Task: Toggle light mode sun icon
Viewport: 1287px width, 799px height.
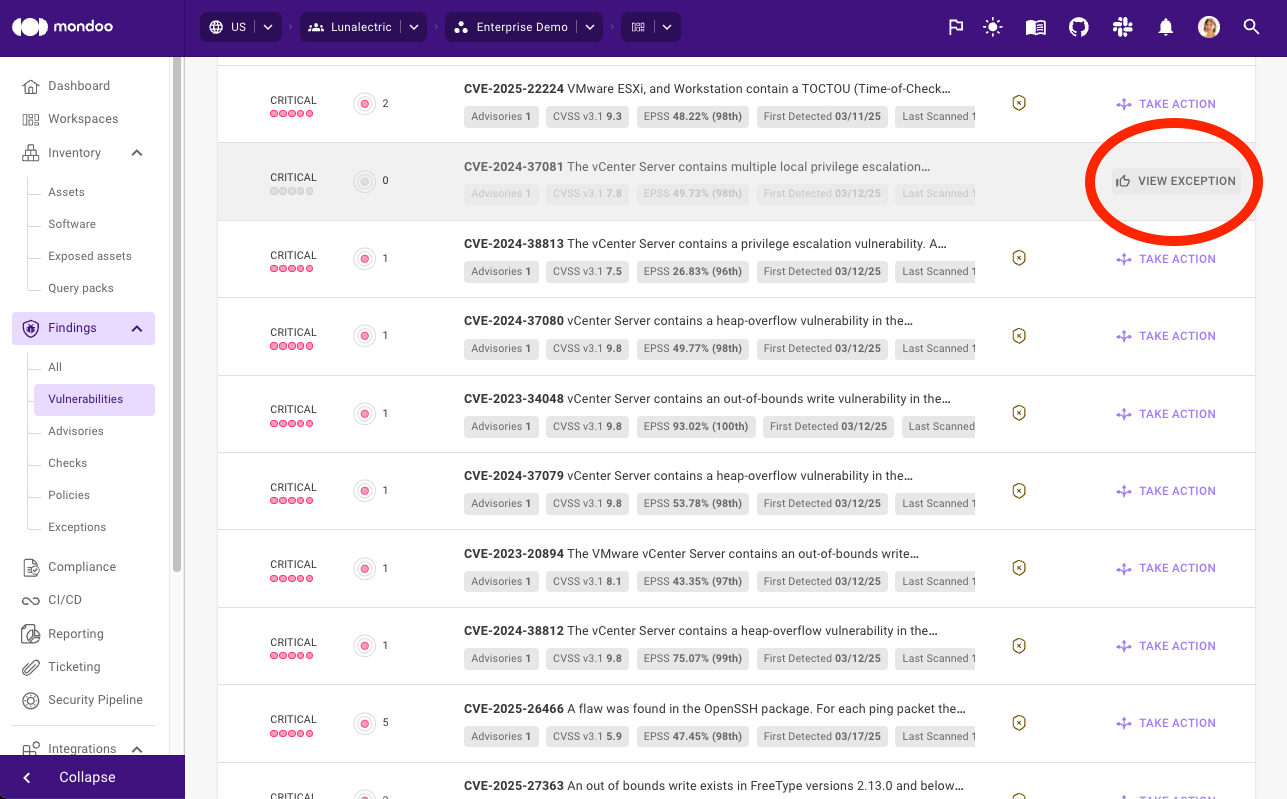Action: (x=992, y=27)
